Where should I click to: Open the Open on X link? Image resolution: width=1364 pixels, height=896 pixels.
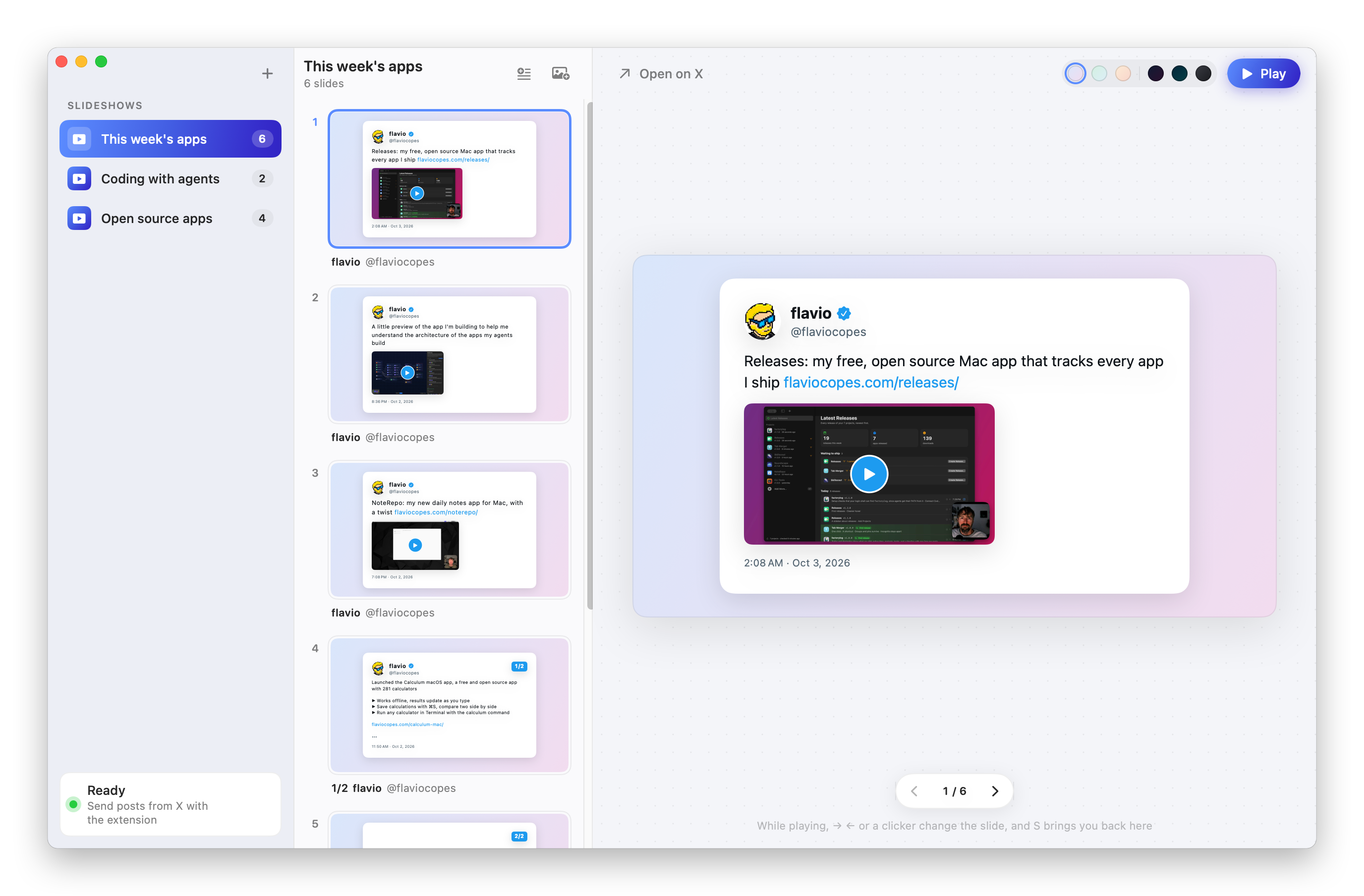661,73
